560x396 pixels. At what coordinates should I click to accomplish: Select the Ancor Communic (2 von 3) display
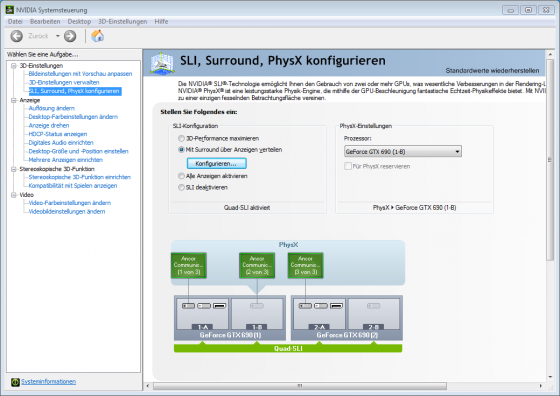[x=257, y=265]
